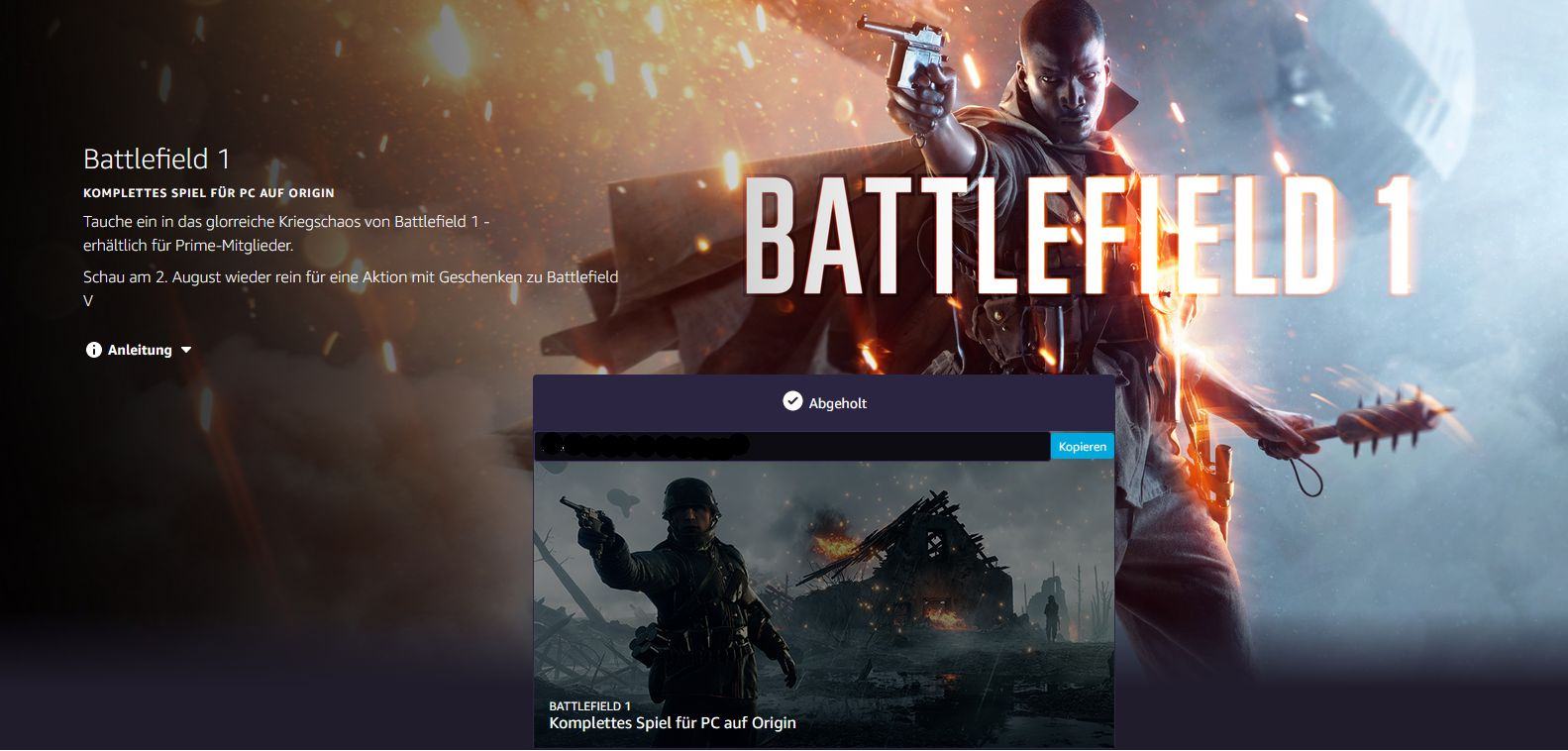
Task: Click the large BATTLEFIELD 1 logo
Action: (1080, 238)
